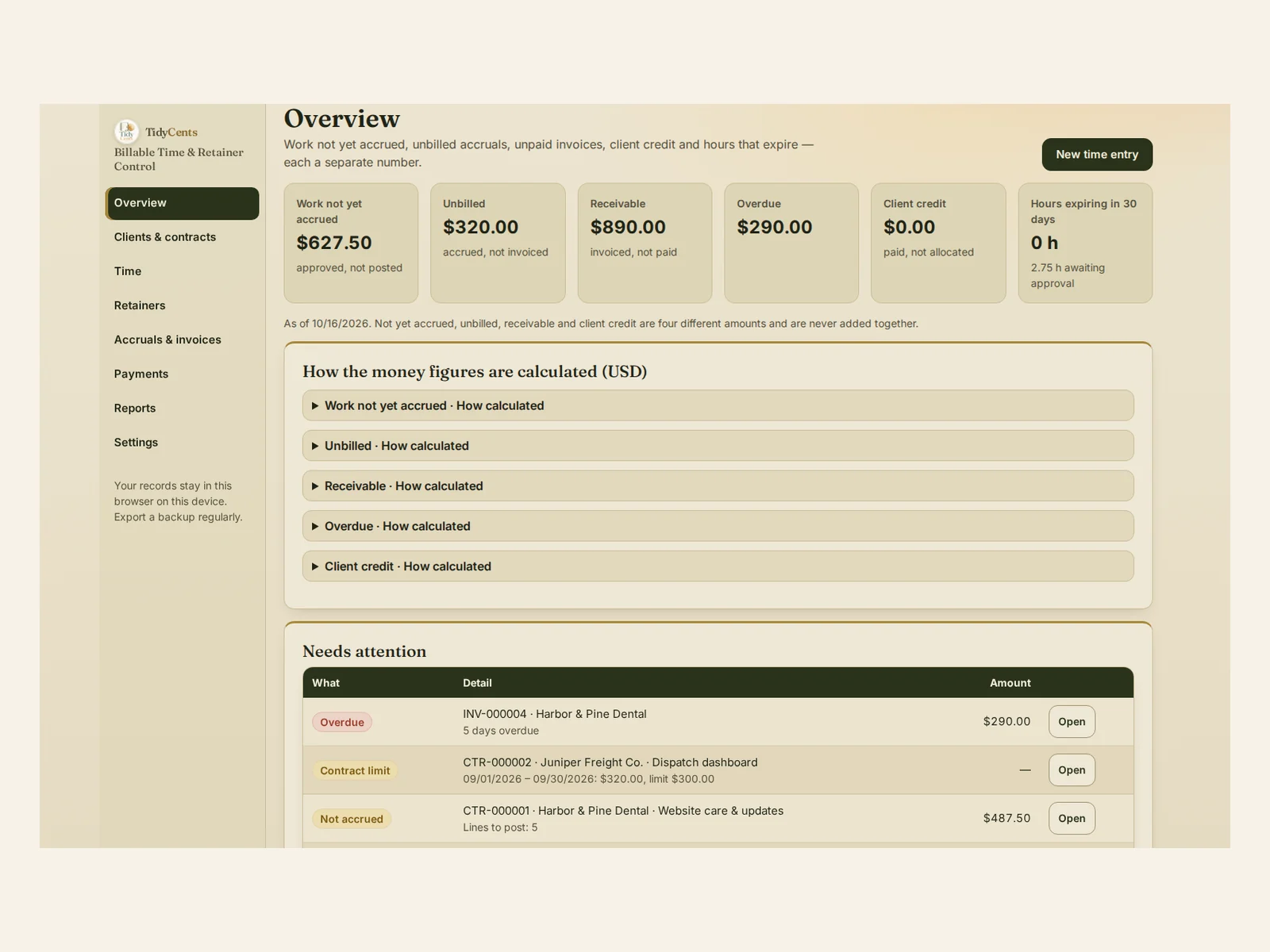Open the CTR-000002 contract limit item
Screen dimensions: 1270x952
click(1072, 770)
